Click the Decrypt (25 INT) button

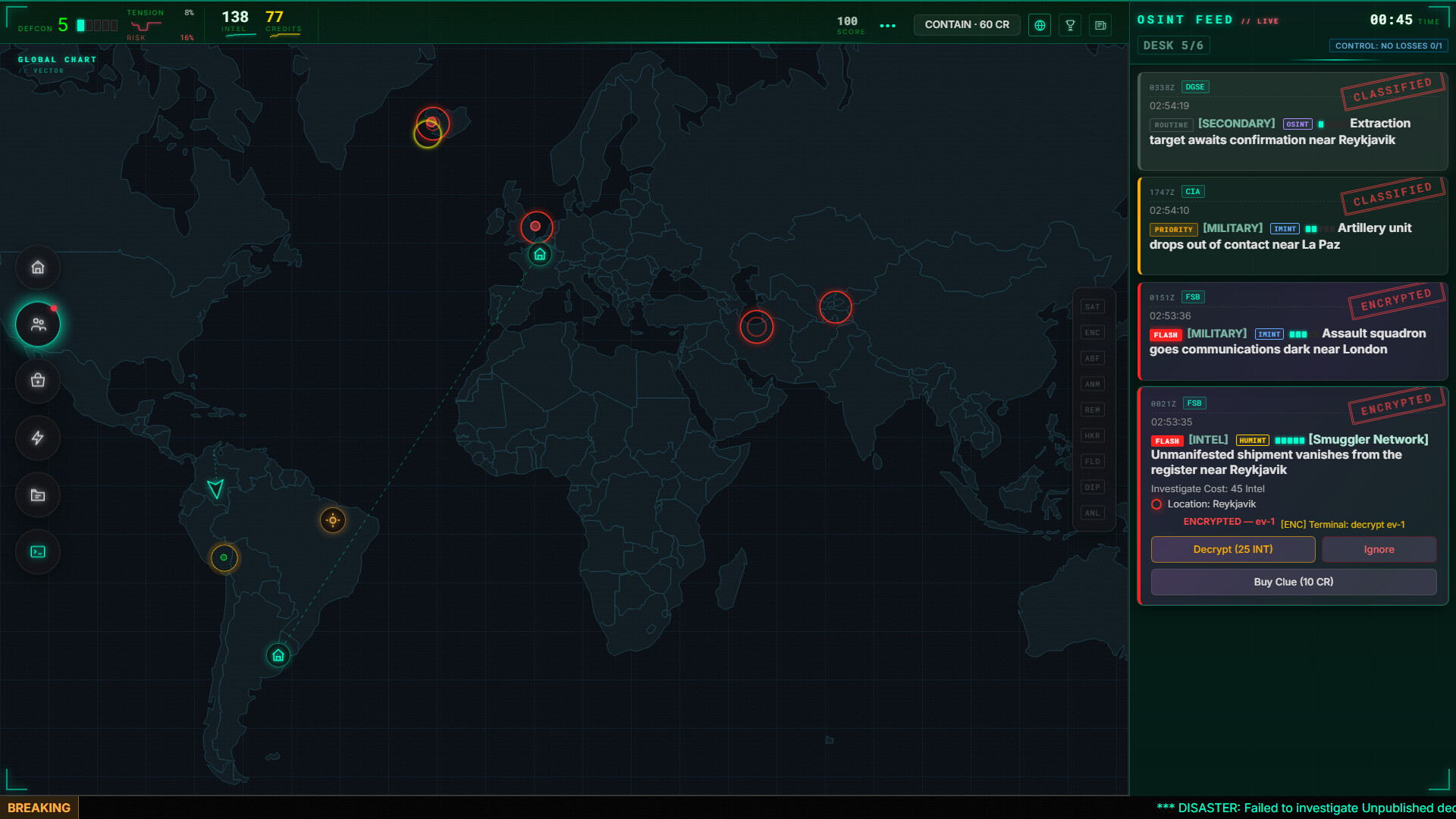click(x=1233, y=549)
